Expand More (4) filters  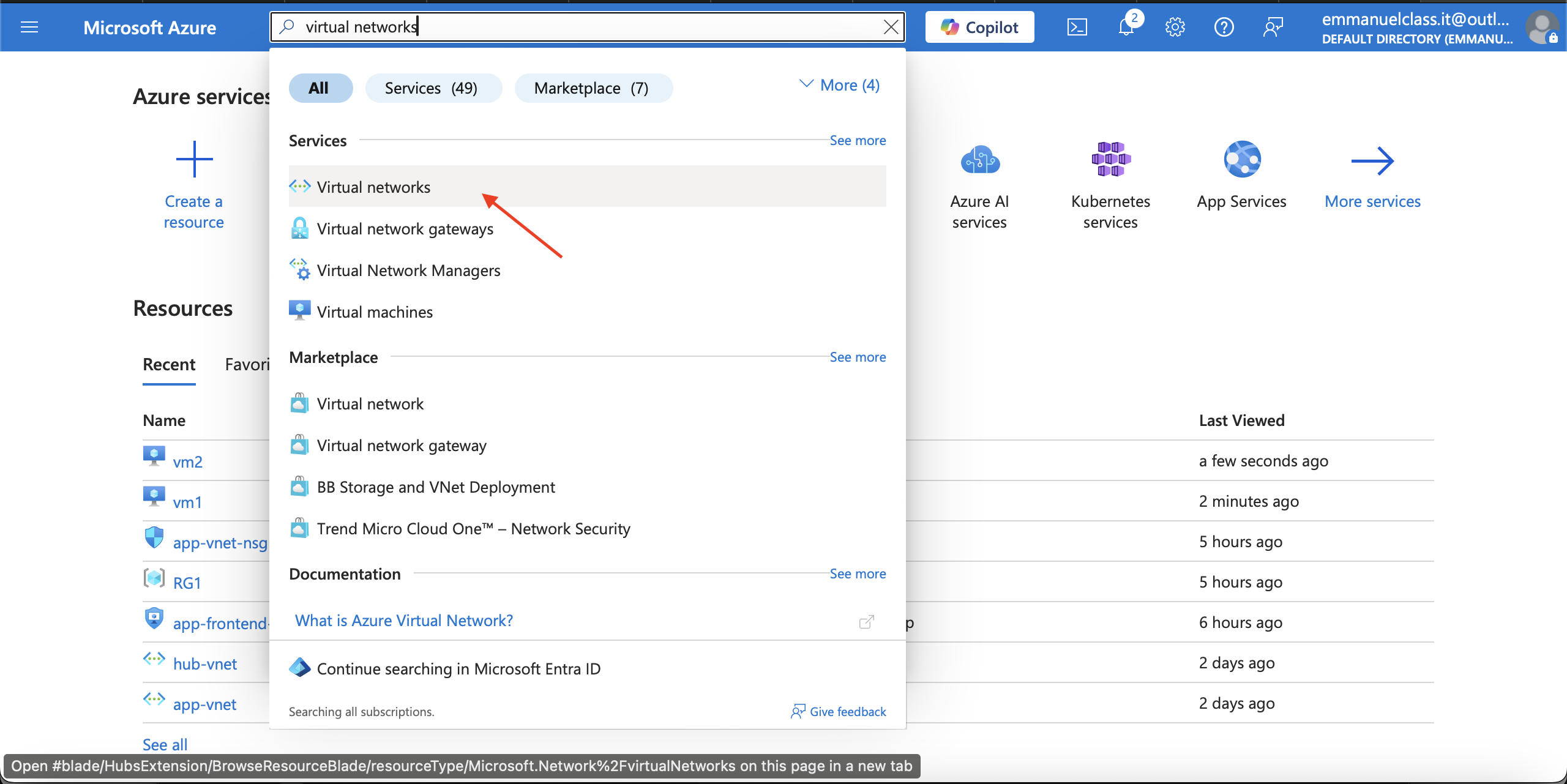pos(839,85)
